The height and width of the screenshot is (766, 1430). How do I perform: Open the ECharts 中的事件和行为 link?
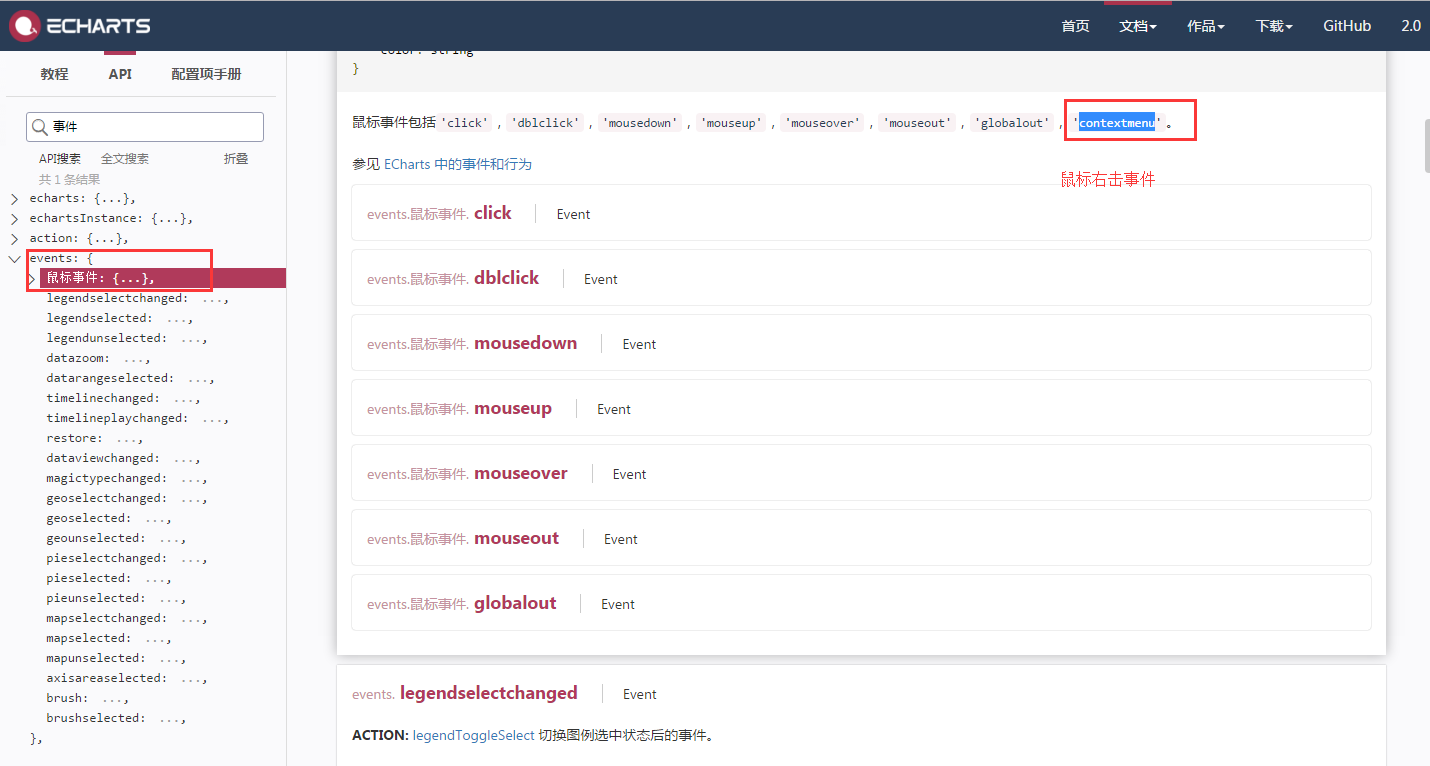(x=456, y=164)
